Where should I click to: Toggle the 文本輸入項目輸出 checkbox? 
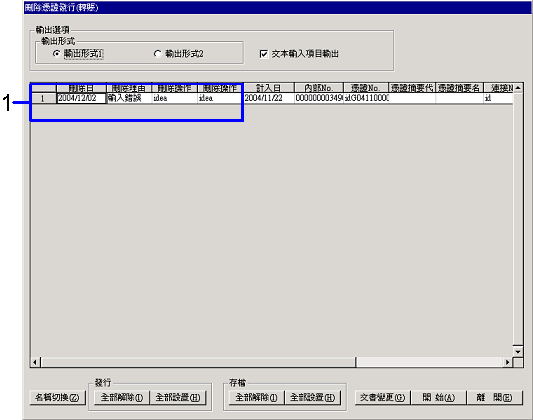pos(264,54)
